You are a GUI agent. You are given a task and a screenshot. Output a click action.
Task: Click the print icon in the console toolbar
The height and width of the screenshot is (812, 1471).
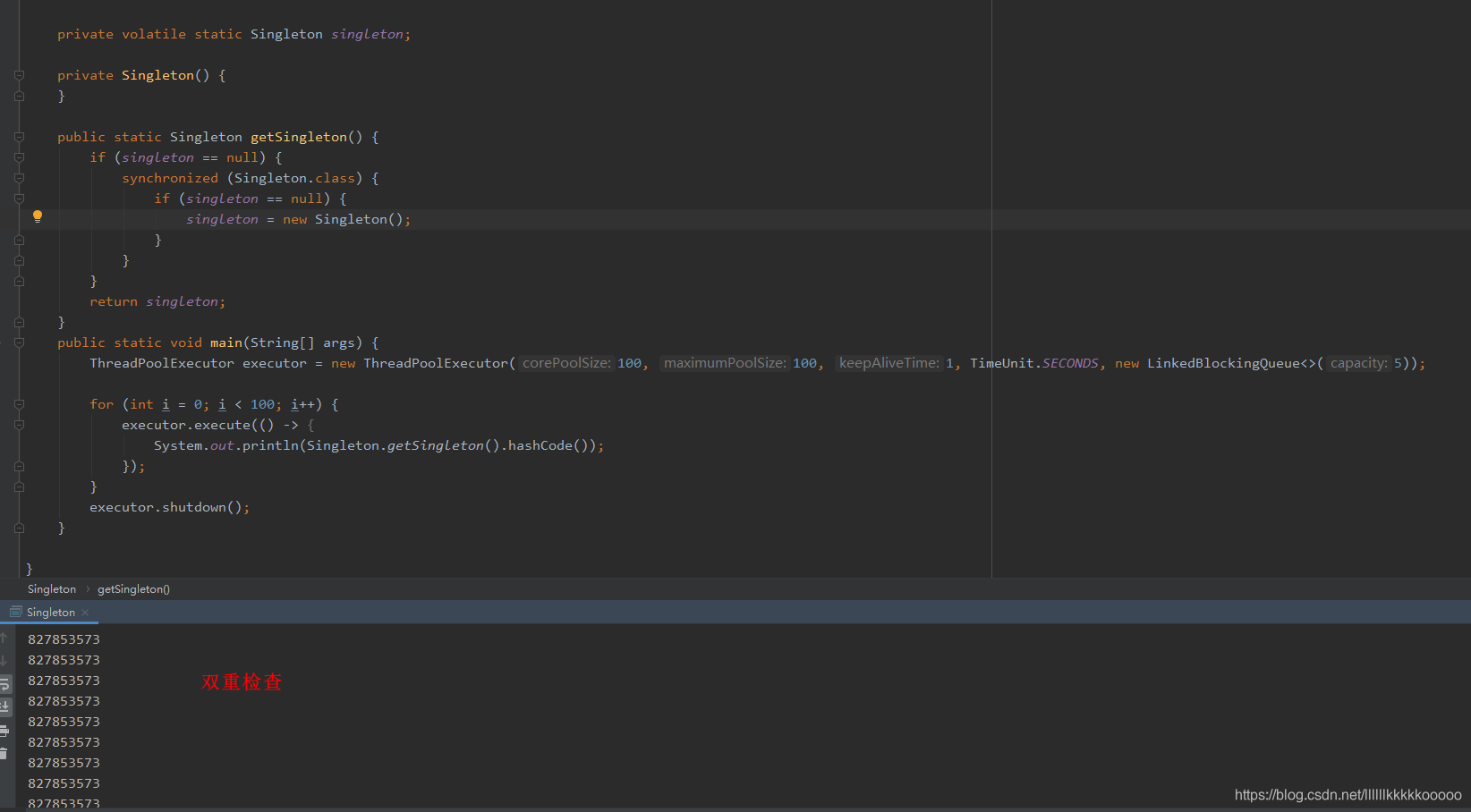(4, 731)
